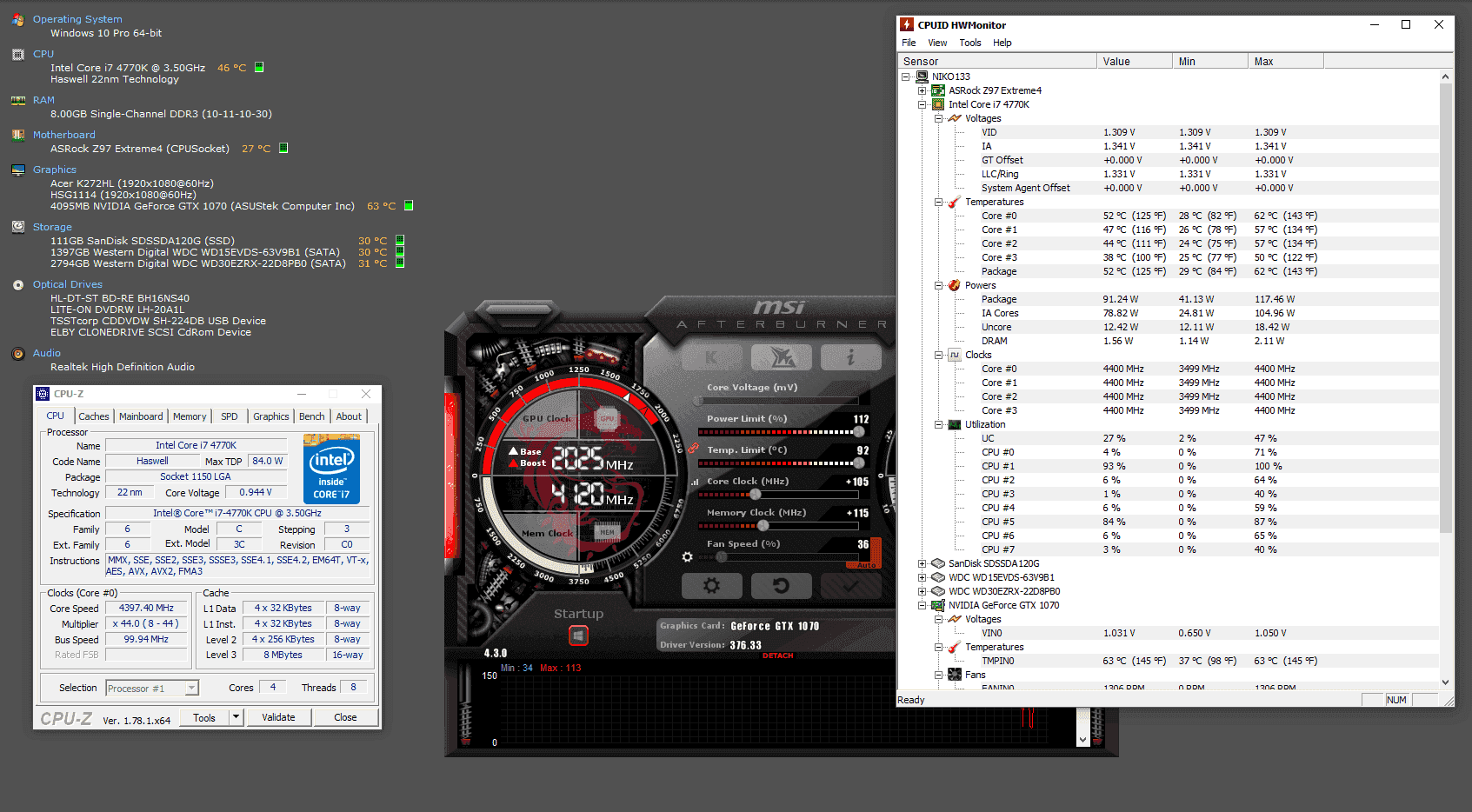Click the Temp. Limit slider handle

pyautogui.click(x=859, y=463)
